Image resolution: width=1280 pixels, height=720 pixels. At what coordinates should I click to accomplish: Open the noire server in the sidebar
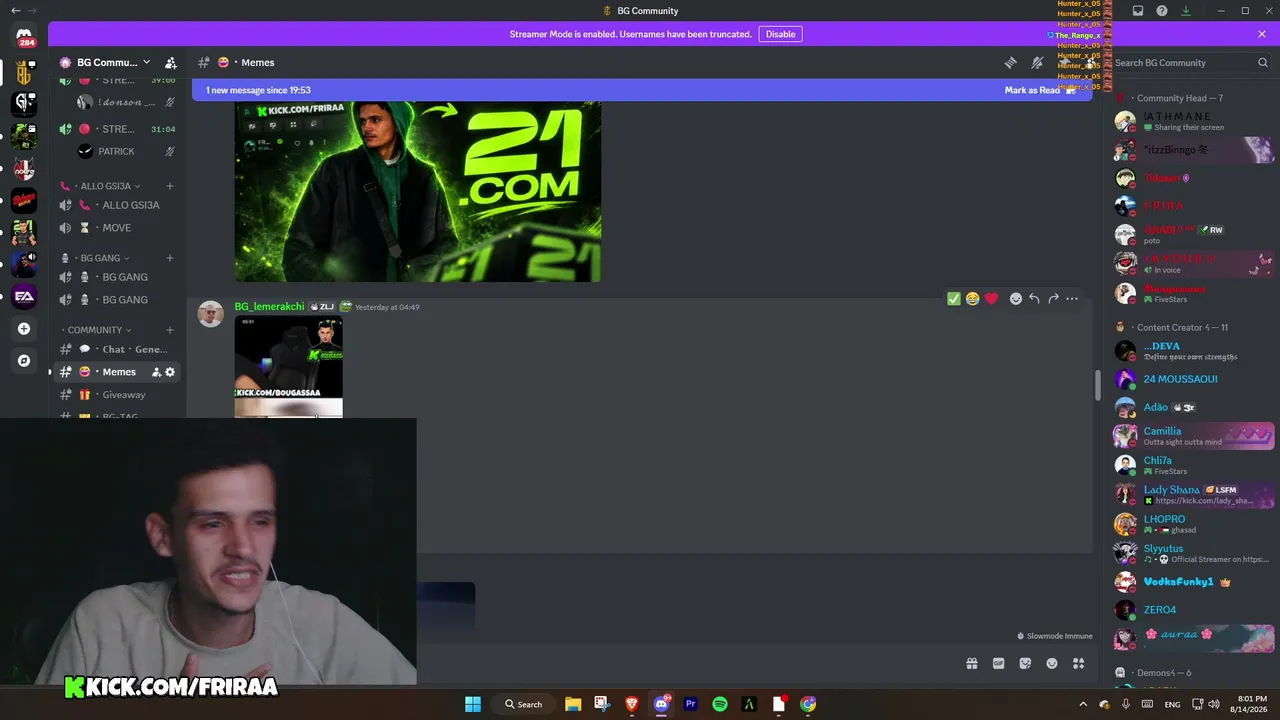[x=24, y=168]
